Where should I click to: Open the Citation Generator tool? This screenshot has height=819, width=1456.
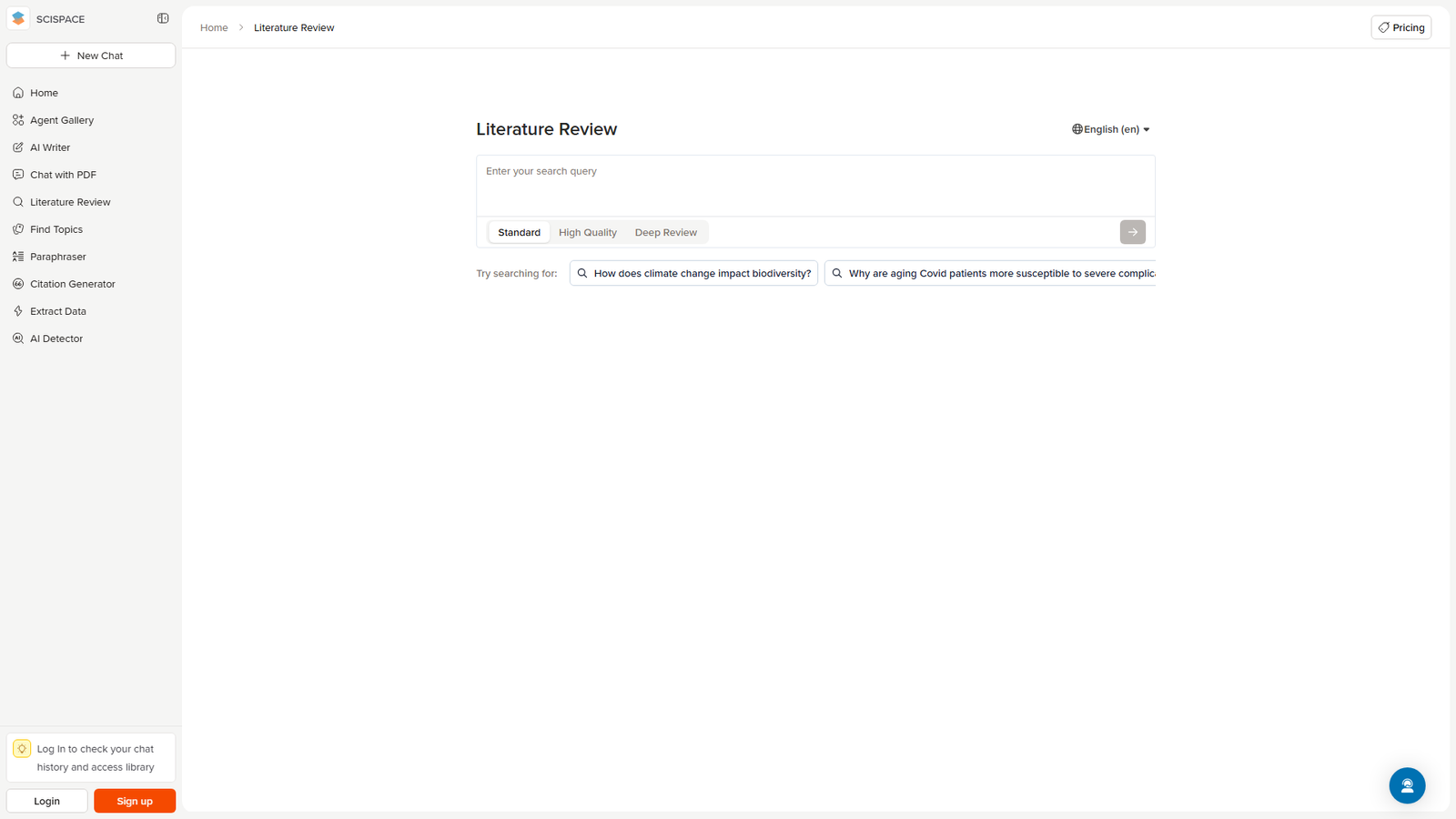pos(72,284)
